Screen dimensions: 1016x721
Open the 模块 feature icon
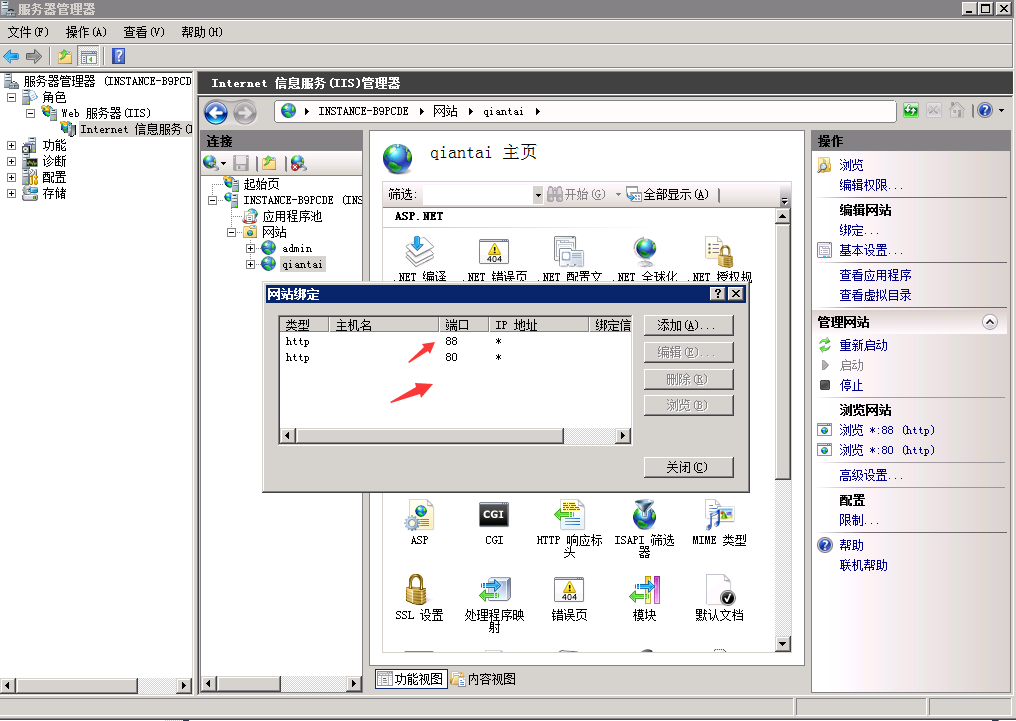click(644, 591)
